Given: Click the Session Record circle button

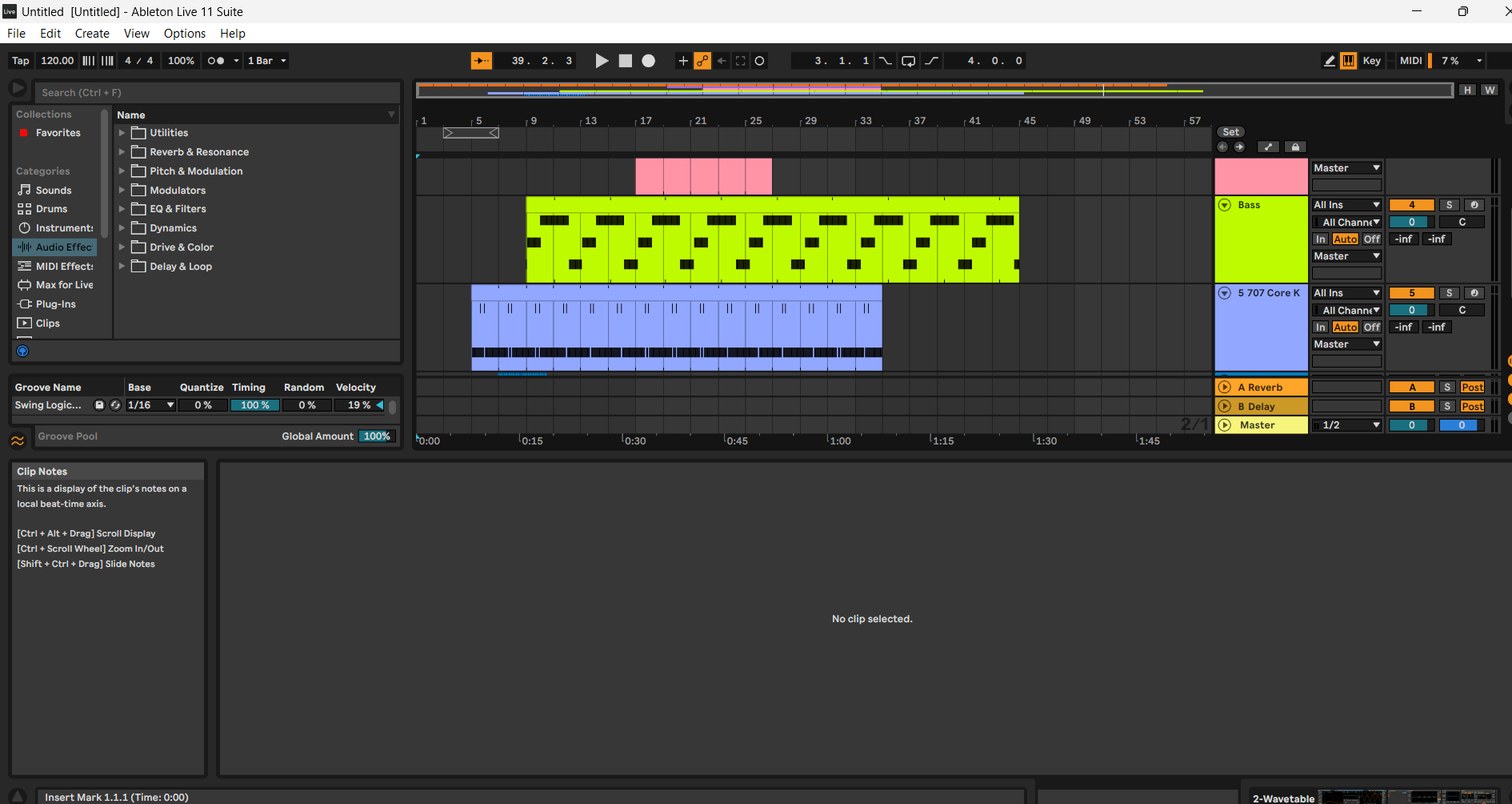Looking at the screenshot, I should point(759,61).
